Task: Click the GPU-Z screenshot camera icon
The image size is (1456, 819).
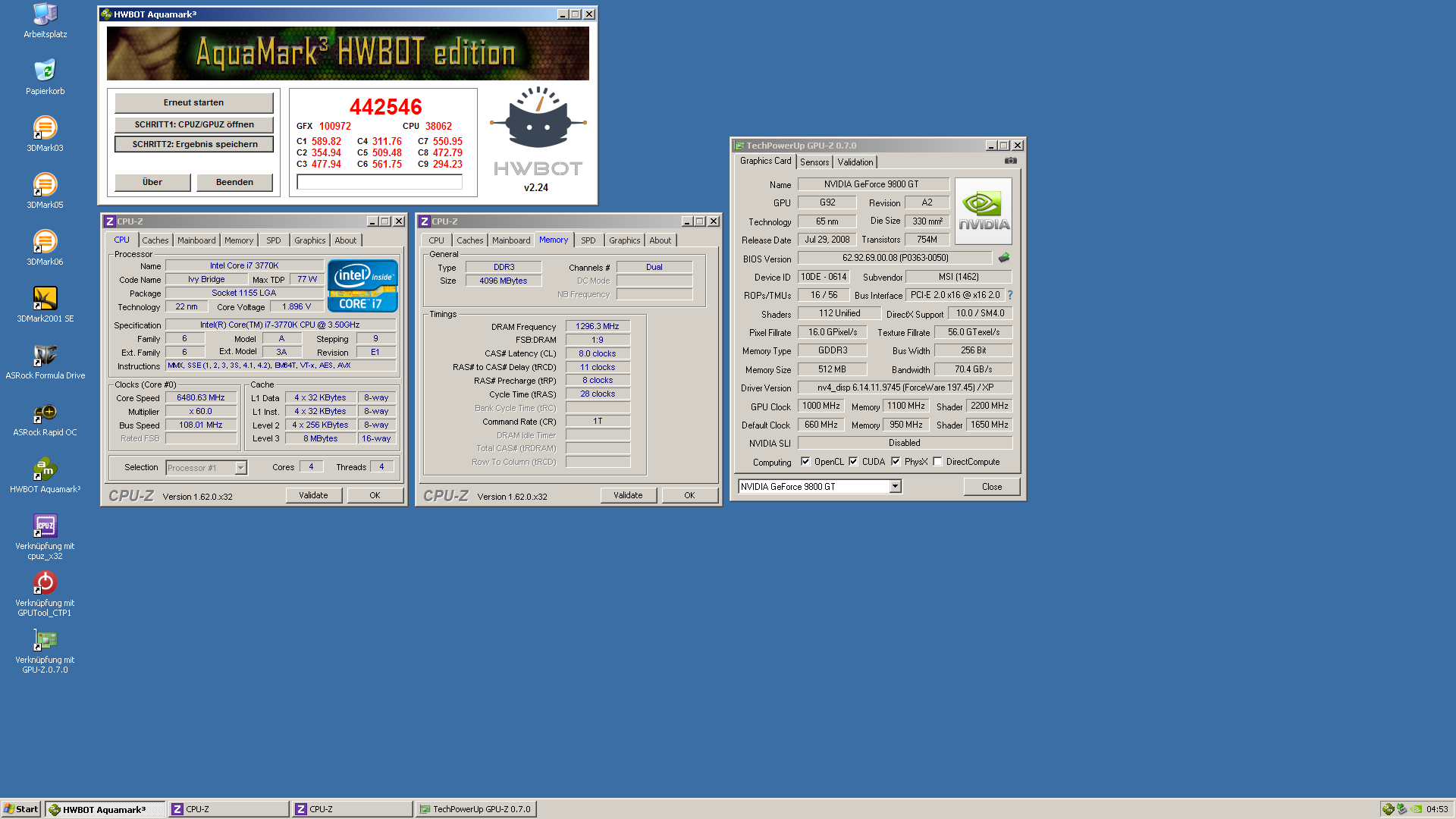Action: [x=1010, y=161]
